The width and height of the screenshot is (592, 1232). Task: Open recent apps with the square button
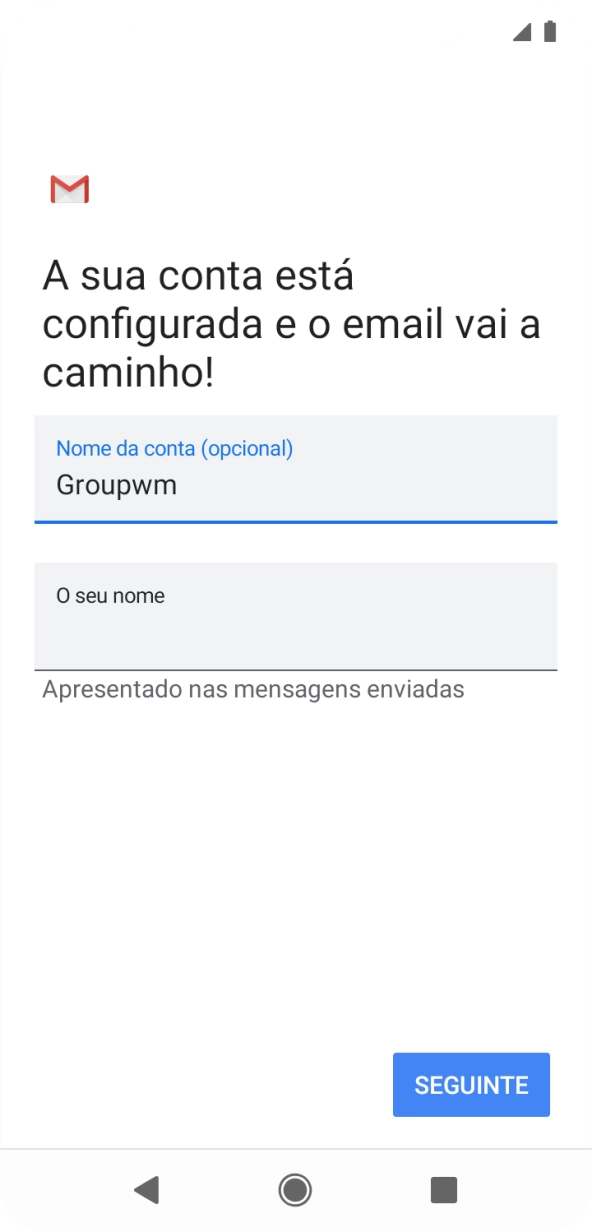pyautogui.click(x=443, y=1190)
